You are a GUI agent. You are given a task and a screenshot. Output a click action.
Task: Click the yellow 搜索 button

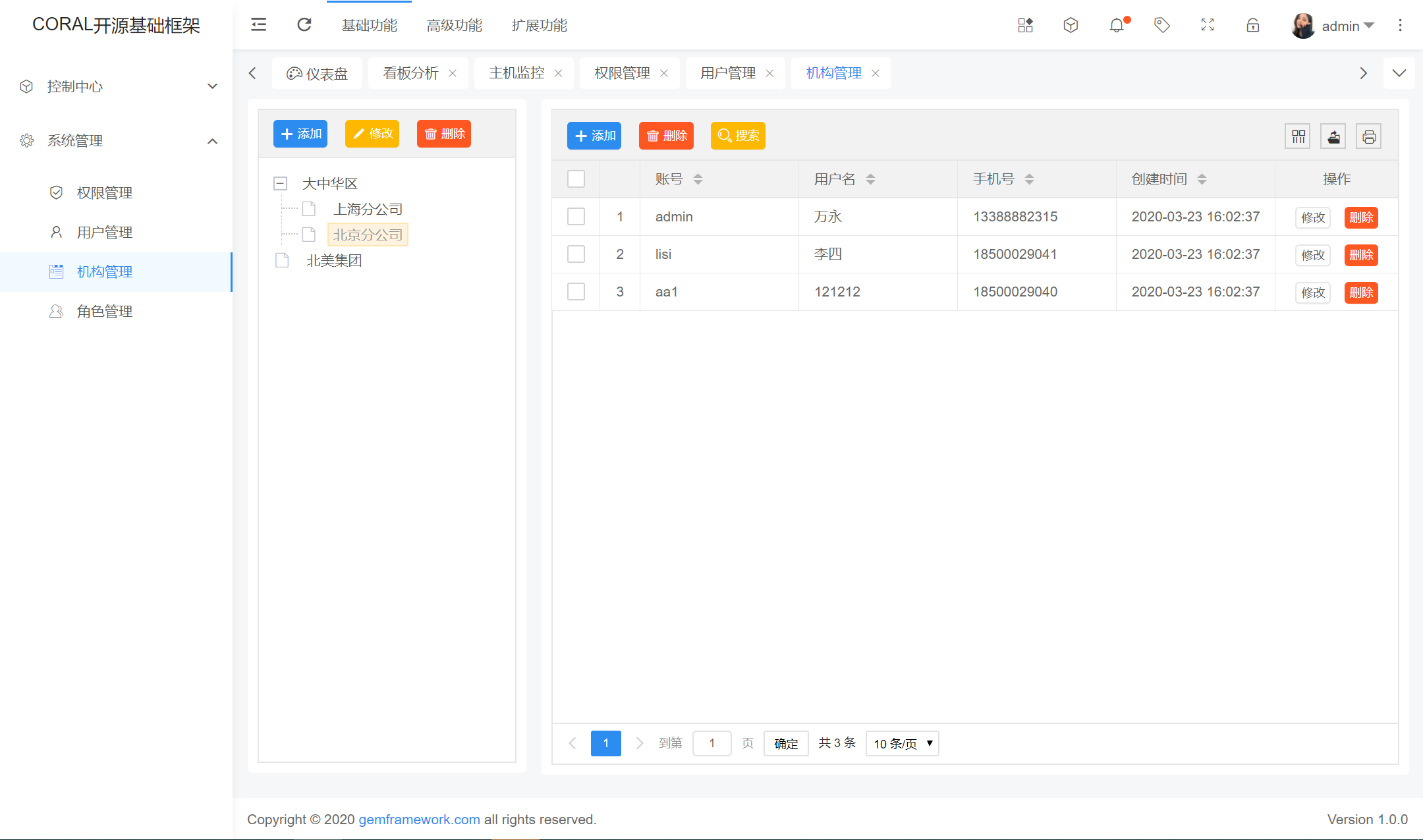(x=738, y=136)
